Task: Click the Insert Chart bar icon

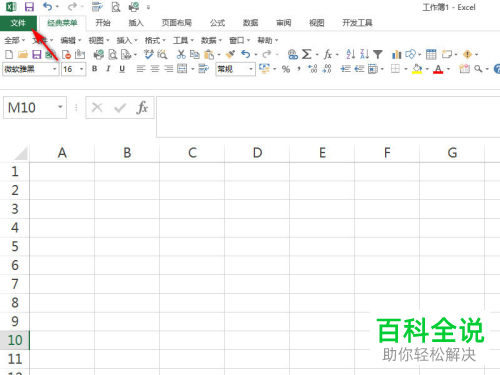Action: click(396, 54)
